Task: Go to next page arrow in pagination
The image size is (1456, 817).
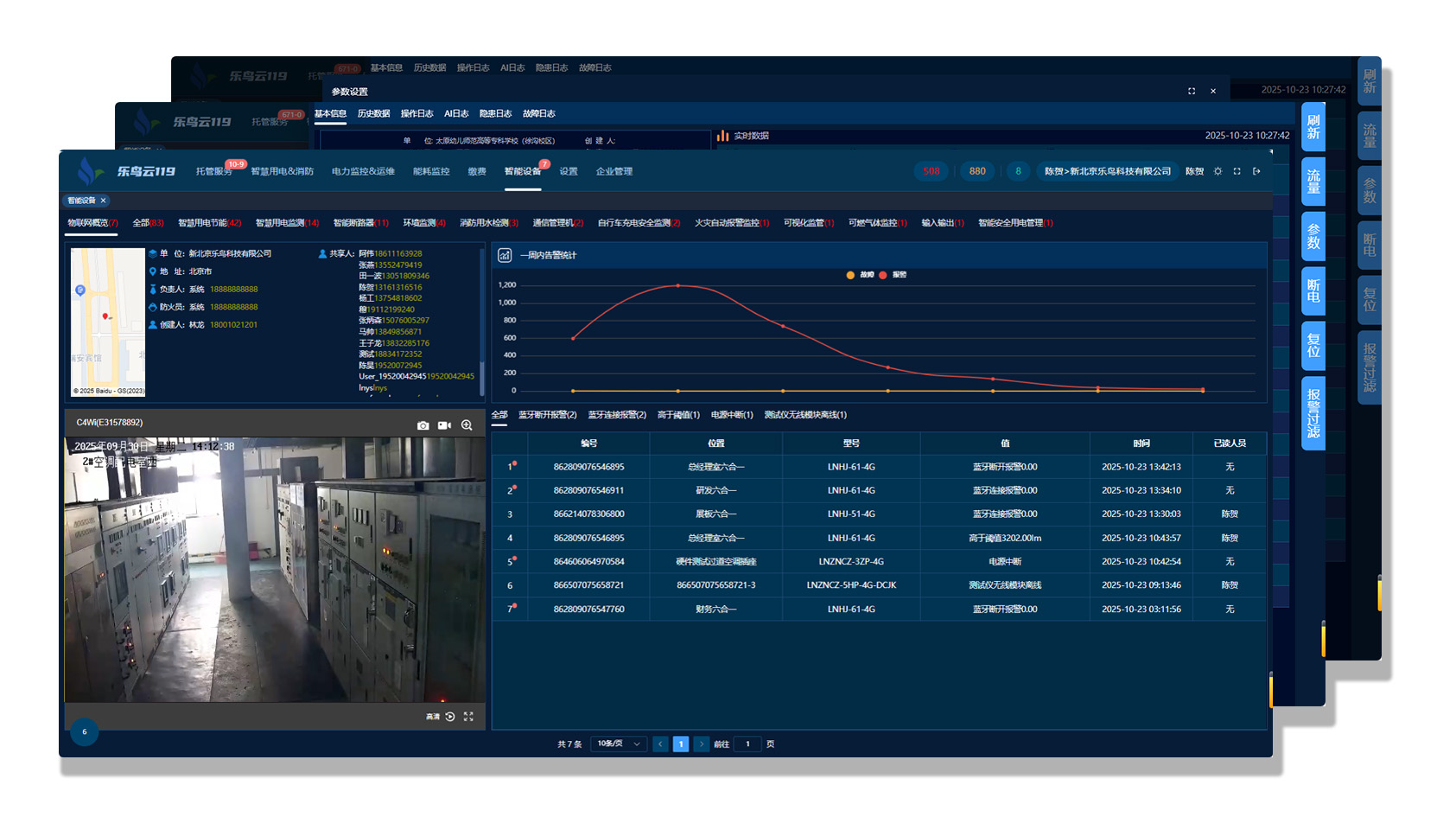Action: [701, 744]
